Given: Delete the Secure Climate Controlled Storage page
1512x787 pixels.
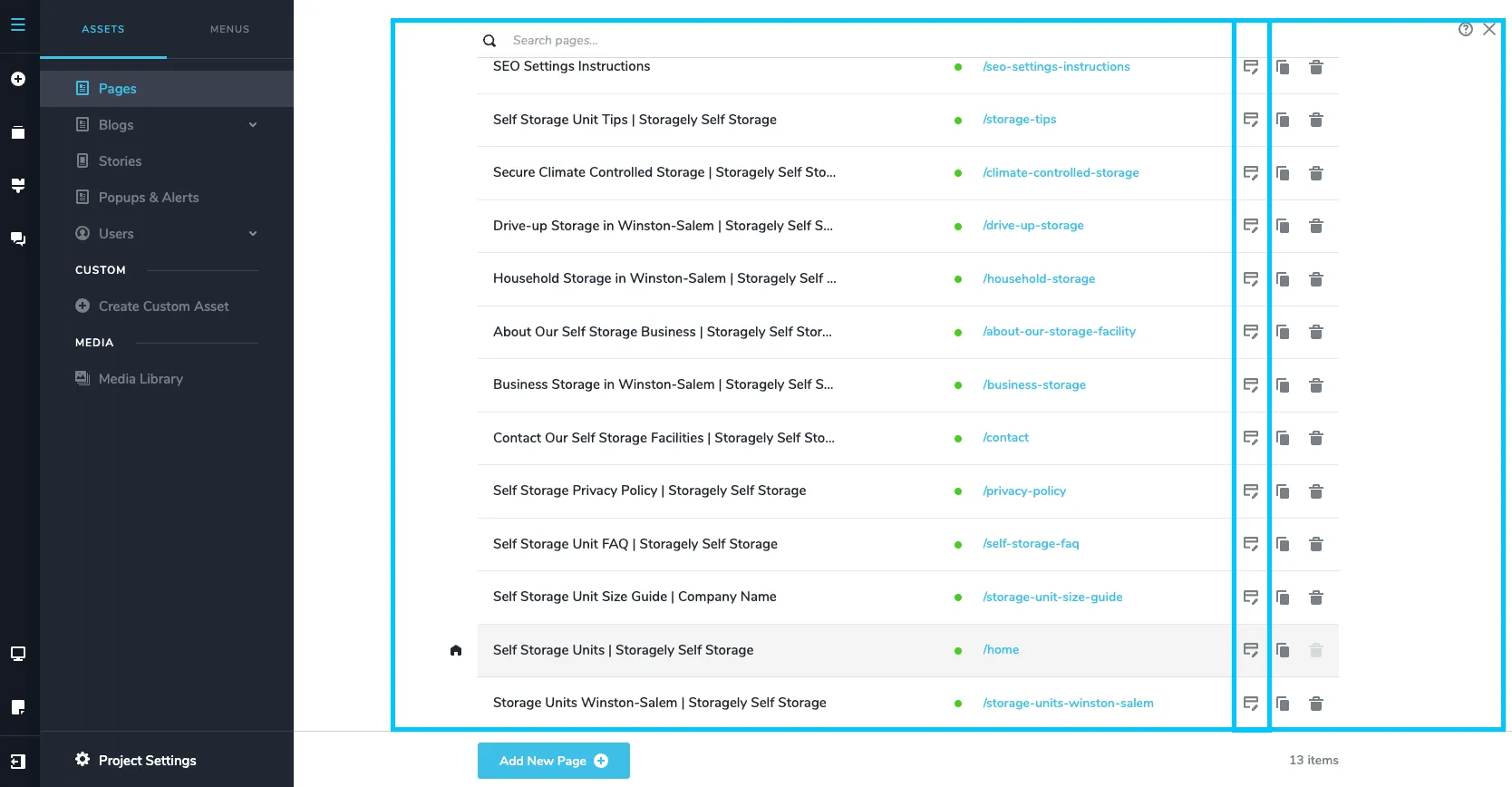Looking at the screenshot, I should point(1316,173).
